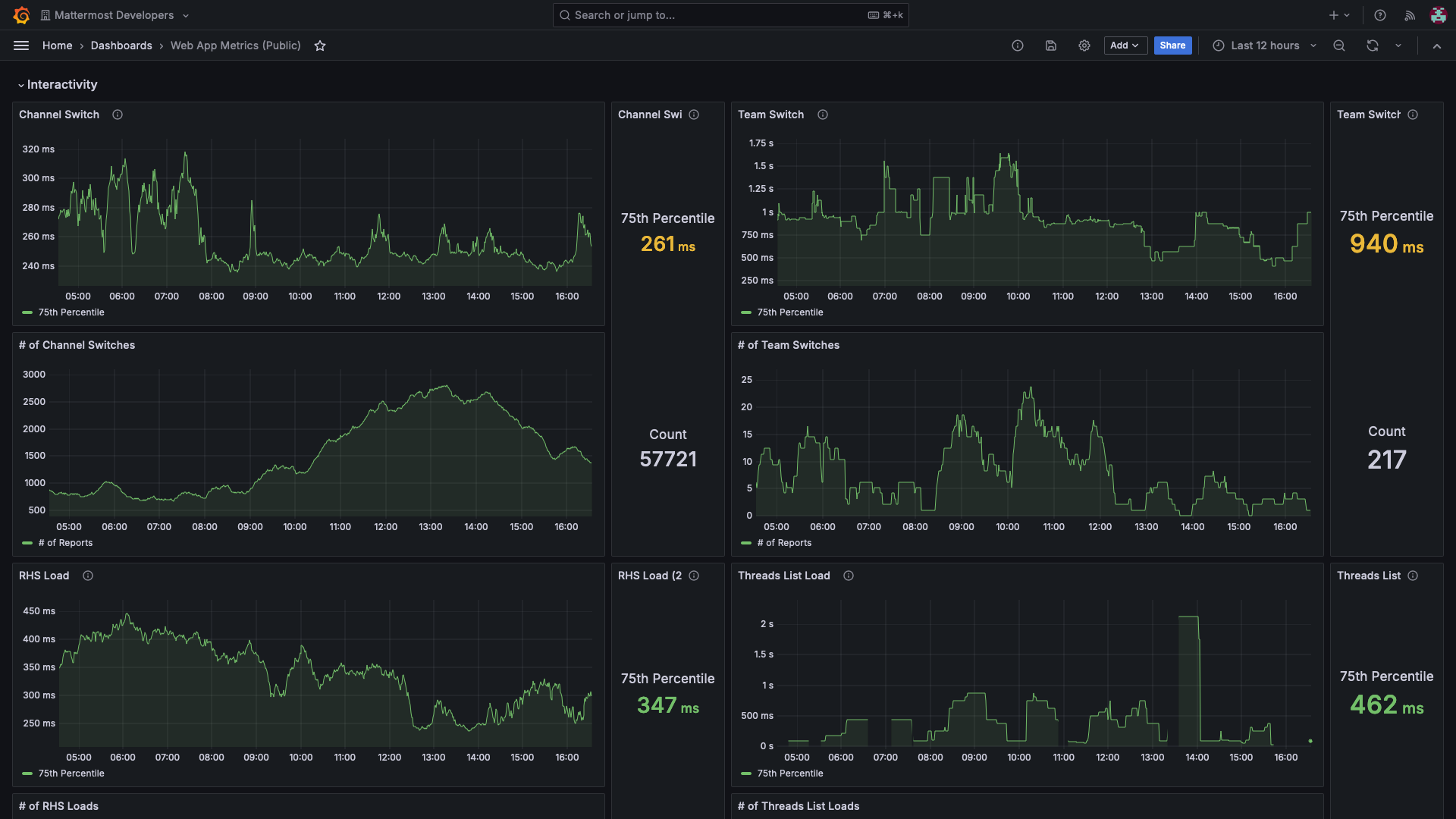Open the refresh interval dropdown arrow

(x=1398, y=45)
